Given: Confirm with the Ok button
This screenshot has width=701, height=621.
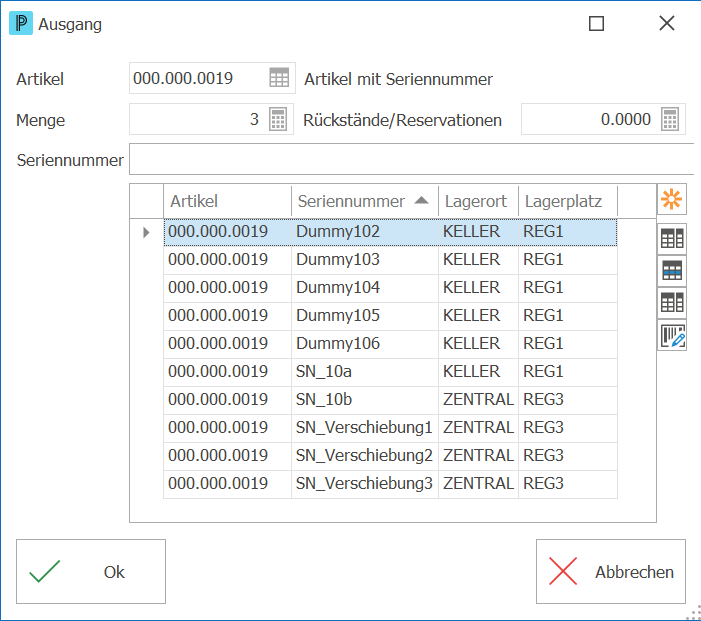Looking at the screenshot, I should point(91,571).
